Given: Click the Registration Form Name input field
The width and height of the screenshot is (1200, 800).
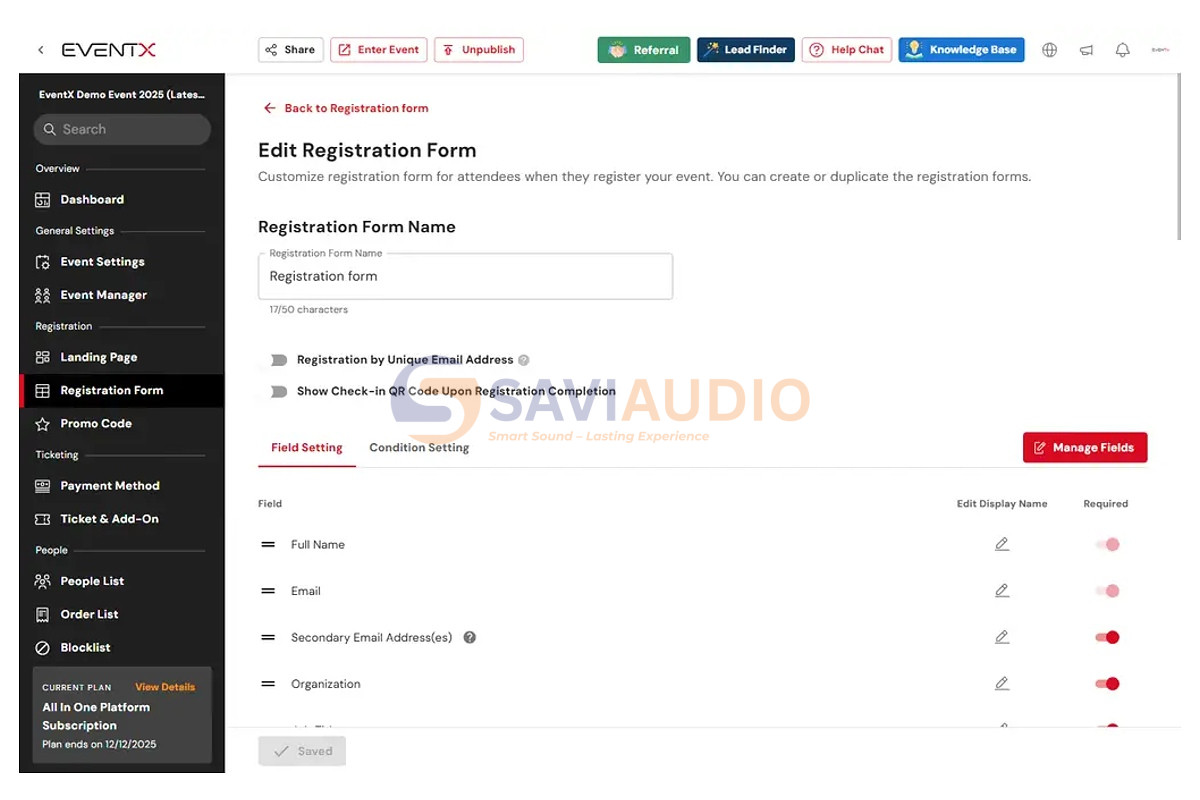Looking at the screenshot, I should 465,276.
